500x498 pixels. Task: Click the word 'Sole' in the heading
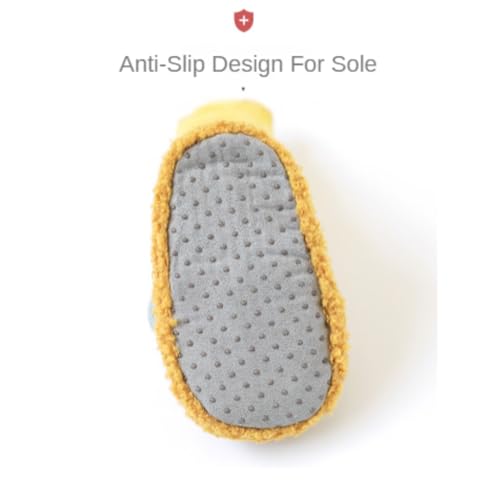[354, 63]
